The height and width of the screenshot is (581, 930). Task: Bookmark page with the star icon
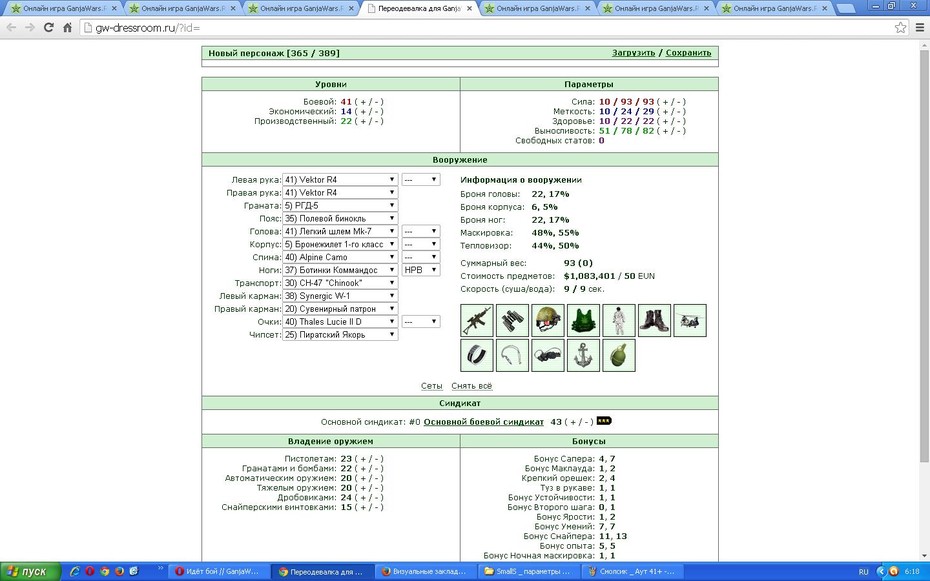[x=900, y=27]
